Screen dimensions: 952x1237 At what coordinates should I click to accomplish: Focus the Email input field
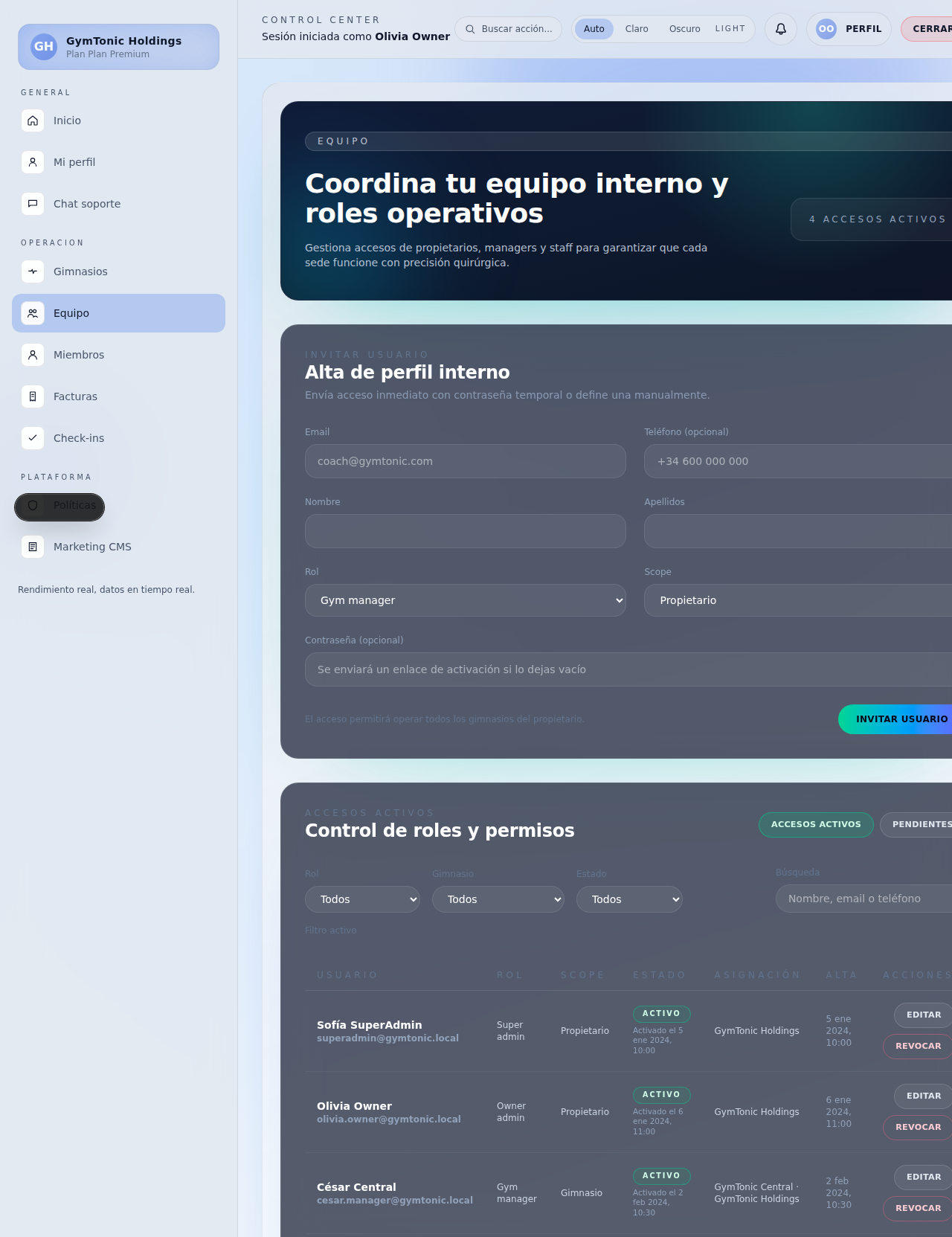[x=465, y=461]
